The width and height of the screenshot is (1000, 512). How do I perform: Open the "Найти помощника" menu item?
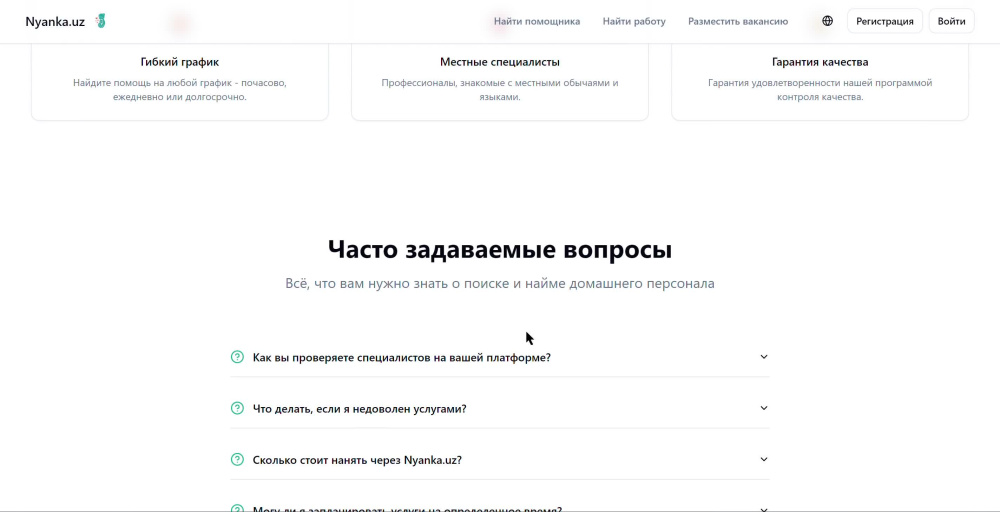[x=537, y=21]
